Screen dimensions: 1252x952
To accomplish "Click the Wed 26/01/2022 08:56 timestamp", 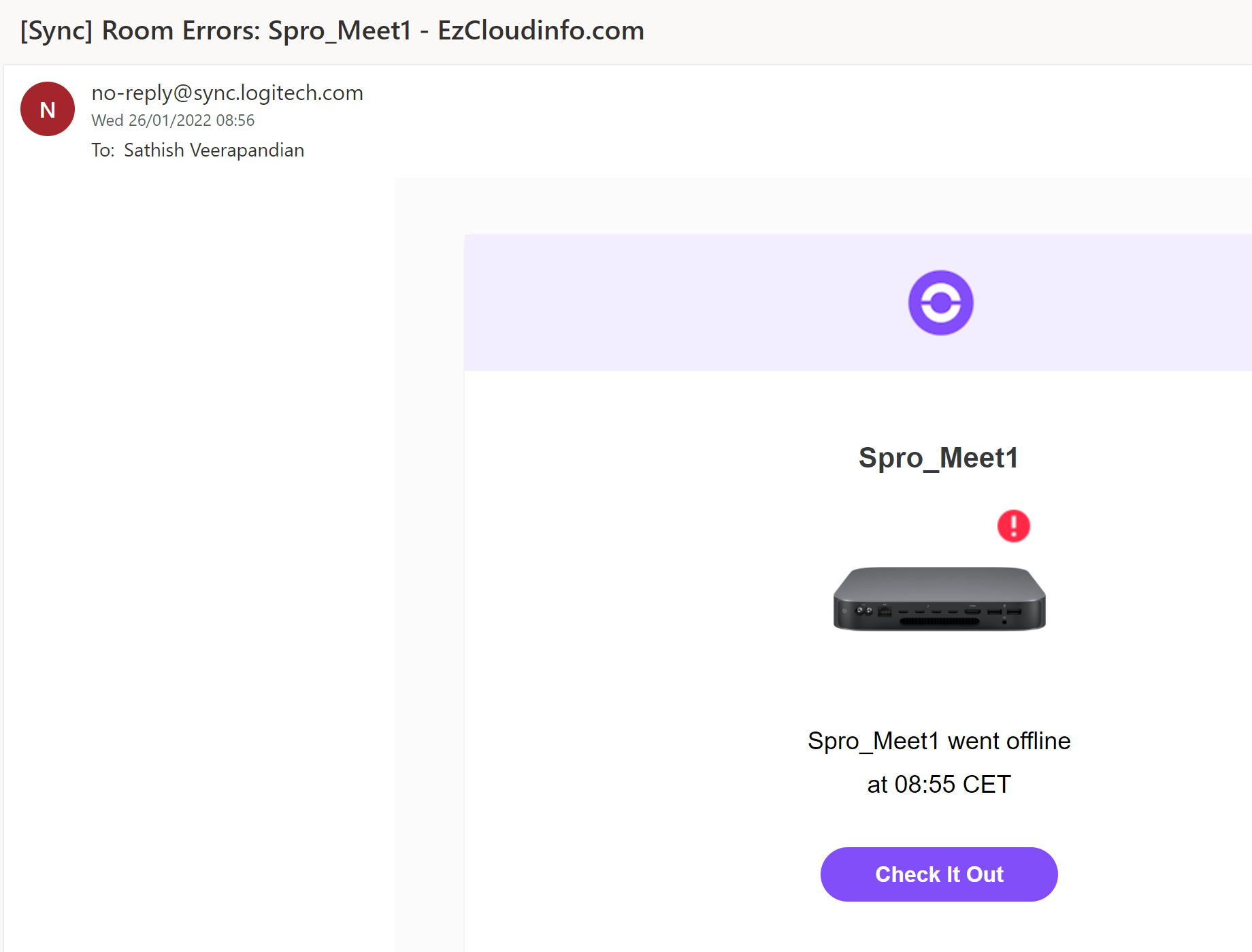I will coord(173,120).
